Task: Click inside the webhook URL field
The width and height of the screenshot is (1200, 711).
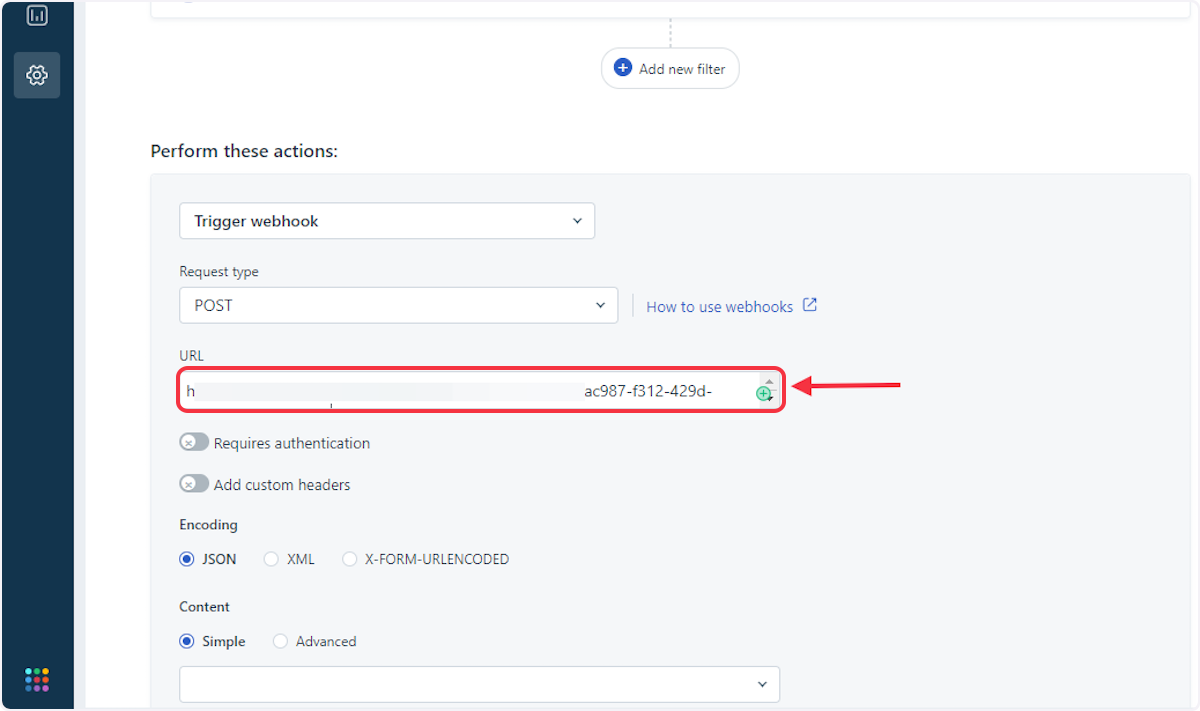Action: [450, 391]
